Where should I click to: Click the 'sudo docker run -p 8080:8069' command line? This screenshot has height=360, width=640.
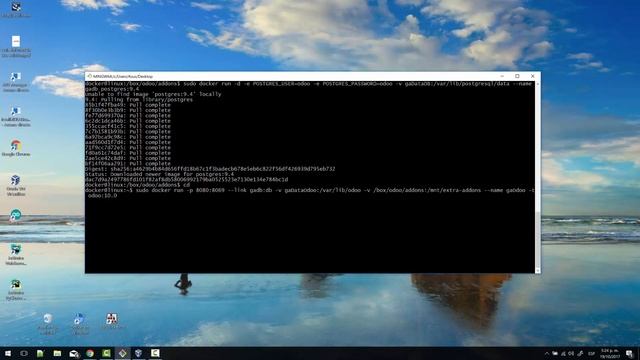coord(310,190)
